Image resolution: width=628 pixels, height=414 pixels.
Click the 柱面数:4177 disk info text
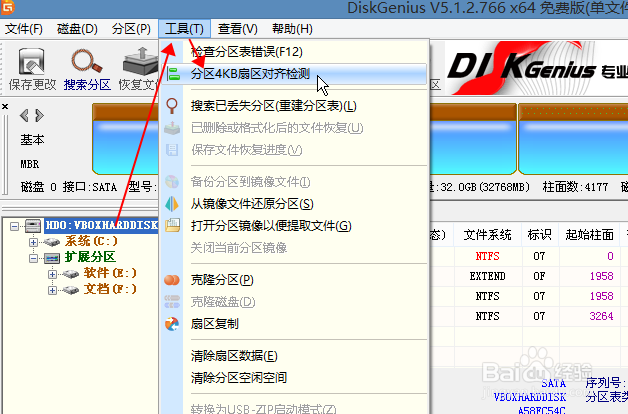[575, 187]
